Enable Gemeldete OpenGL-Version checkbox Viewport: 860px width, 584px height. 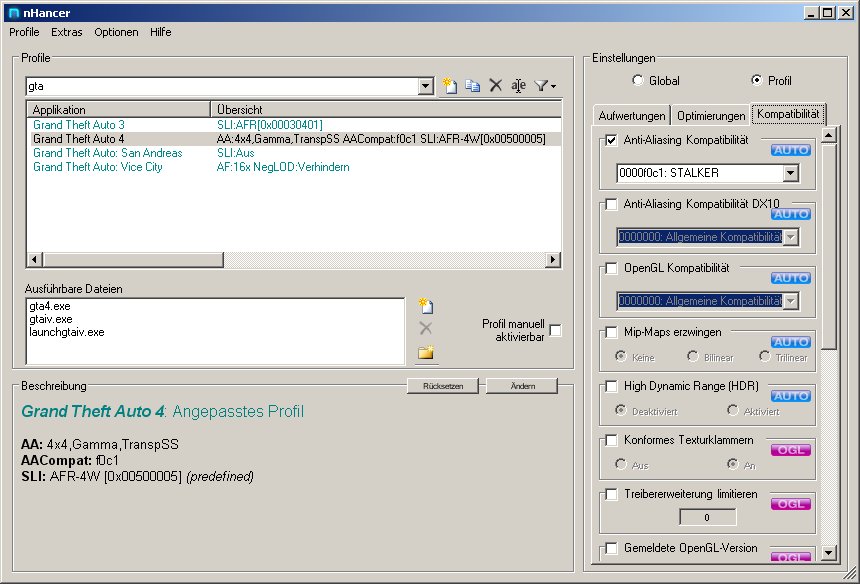[611, 548]
